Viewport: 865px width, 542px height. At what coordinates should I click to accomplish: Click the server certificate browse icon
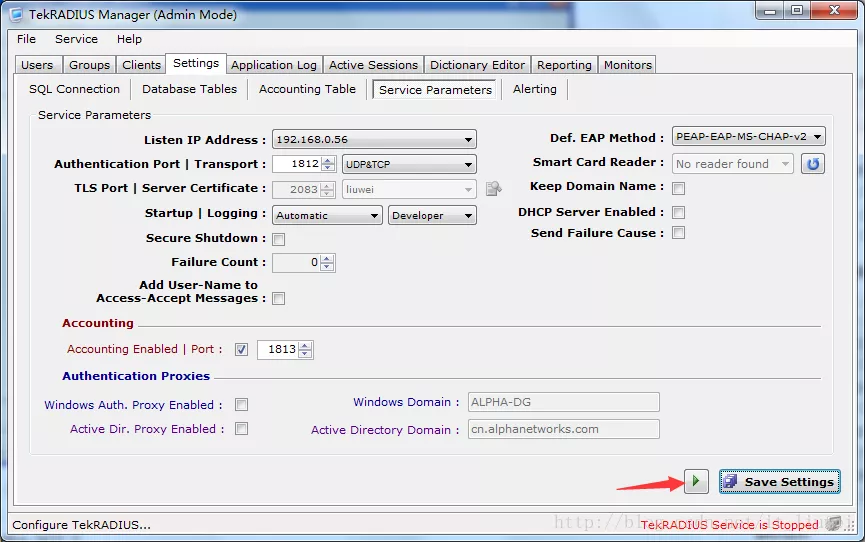point(493,188)
